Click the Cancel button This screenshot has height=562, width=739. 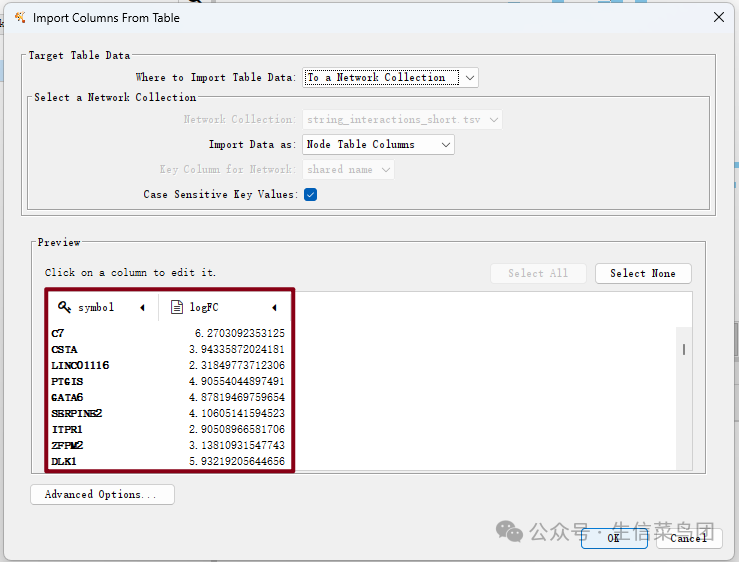(689, 538)
